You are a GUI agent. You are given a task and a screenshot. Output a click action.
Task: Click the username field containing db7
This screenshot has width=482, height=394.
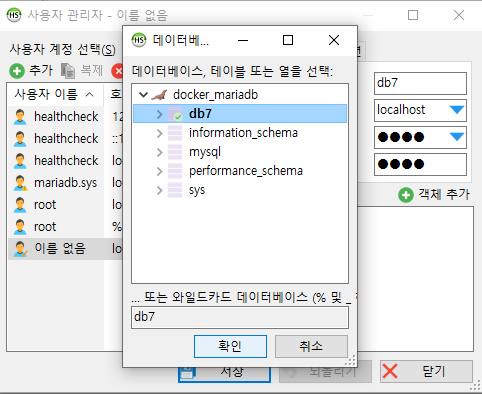point(420,83)
